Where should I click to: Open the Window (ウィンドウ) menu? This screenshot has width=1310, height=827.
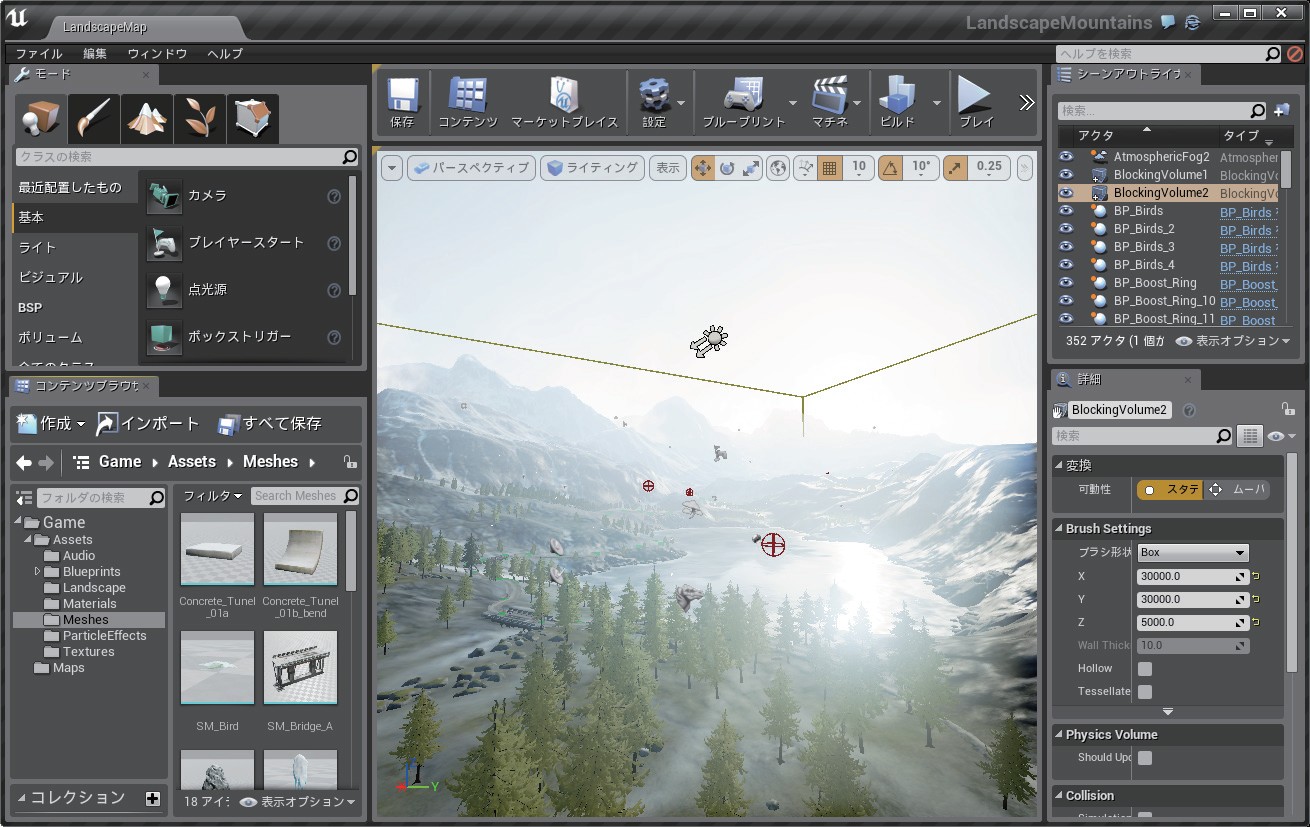pos(157,54)
